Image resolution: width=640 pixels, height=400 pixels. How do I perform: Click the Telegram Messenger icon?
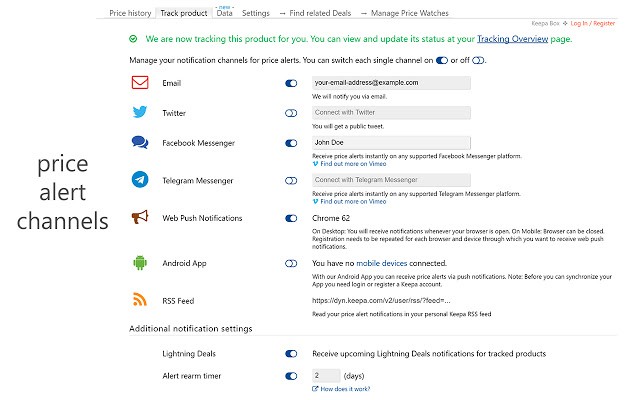tap(141, 180)
